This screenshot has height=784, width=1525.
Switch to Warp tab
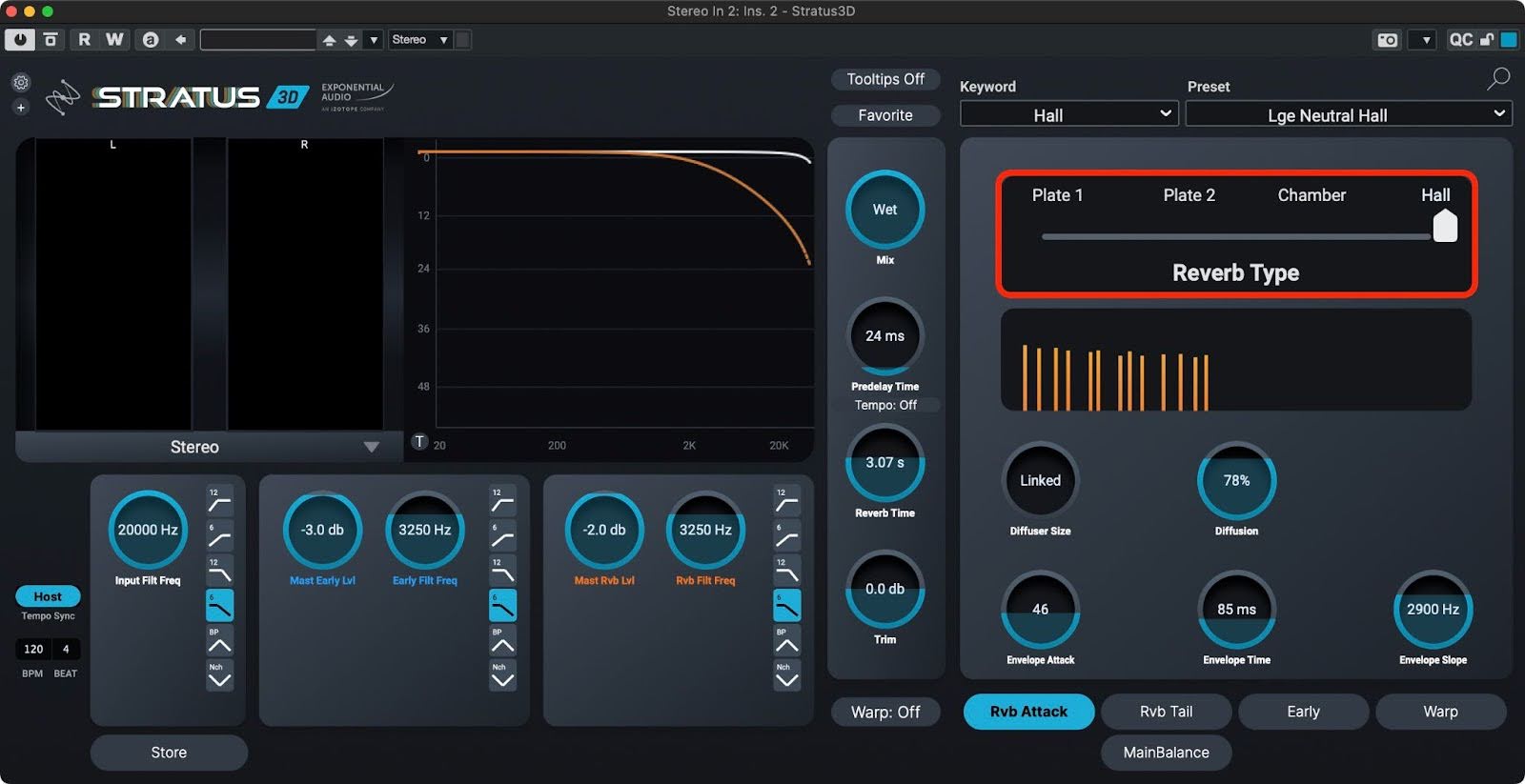click(1440, 712)
